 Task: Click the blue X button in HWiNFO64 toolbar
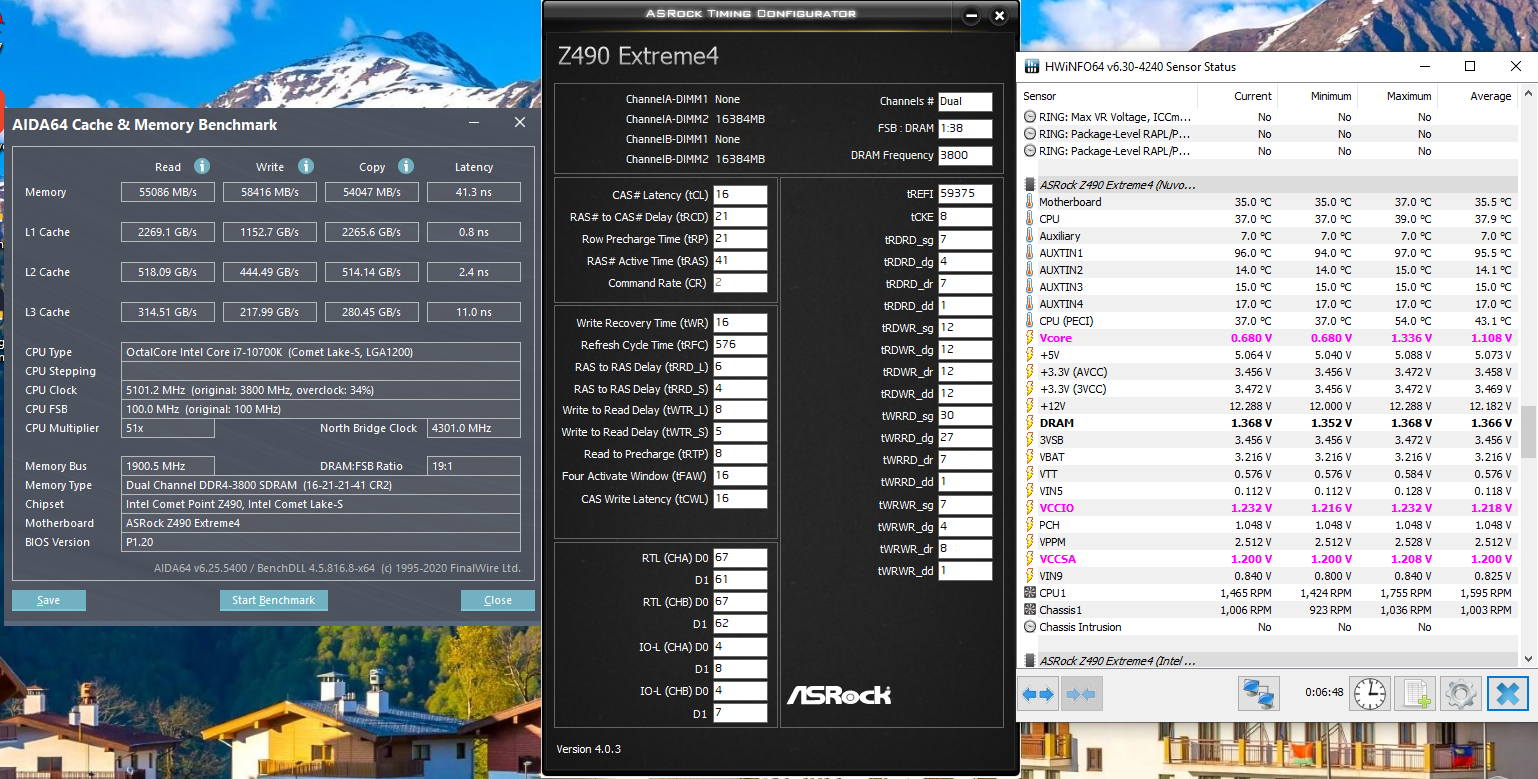click(1508, 693)
